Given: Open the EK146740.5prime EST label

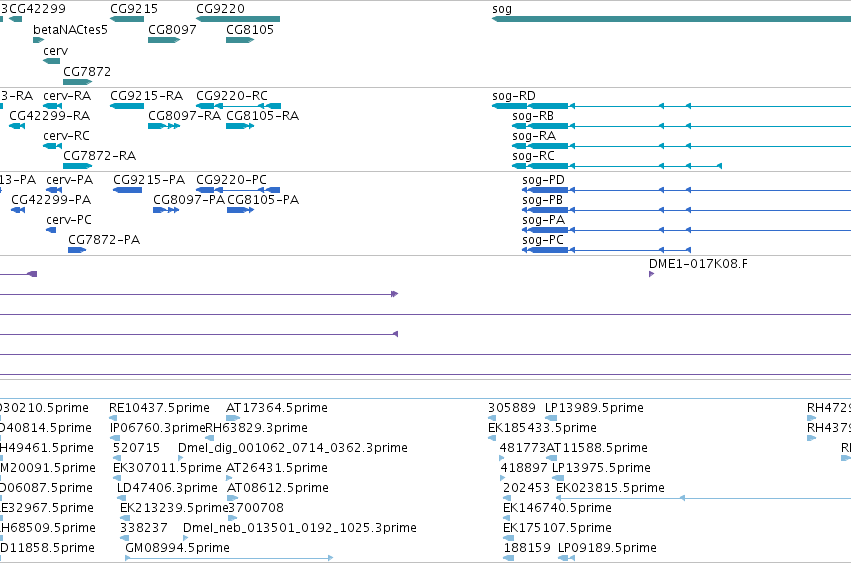Looking at the screenshot, I should click(557, 509).
